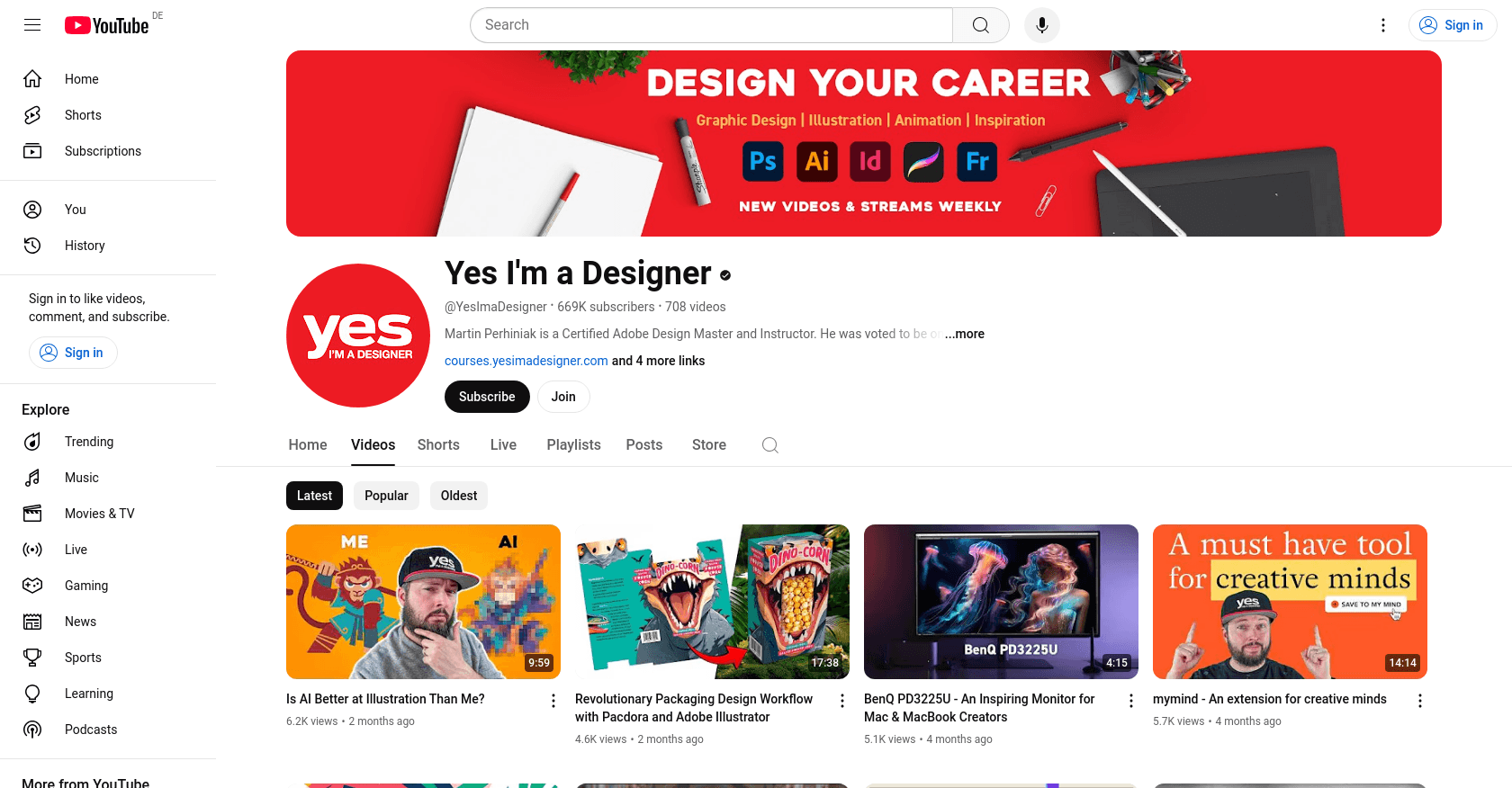Select the Popular sort chip
This screenshot has width=1512, height=788.
click(386, 496)
